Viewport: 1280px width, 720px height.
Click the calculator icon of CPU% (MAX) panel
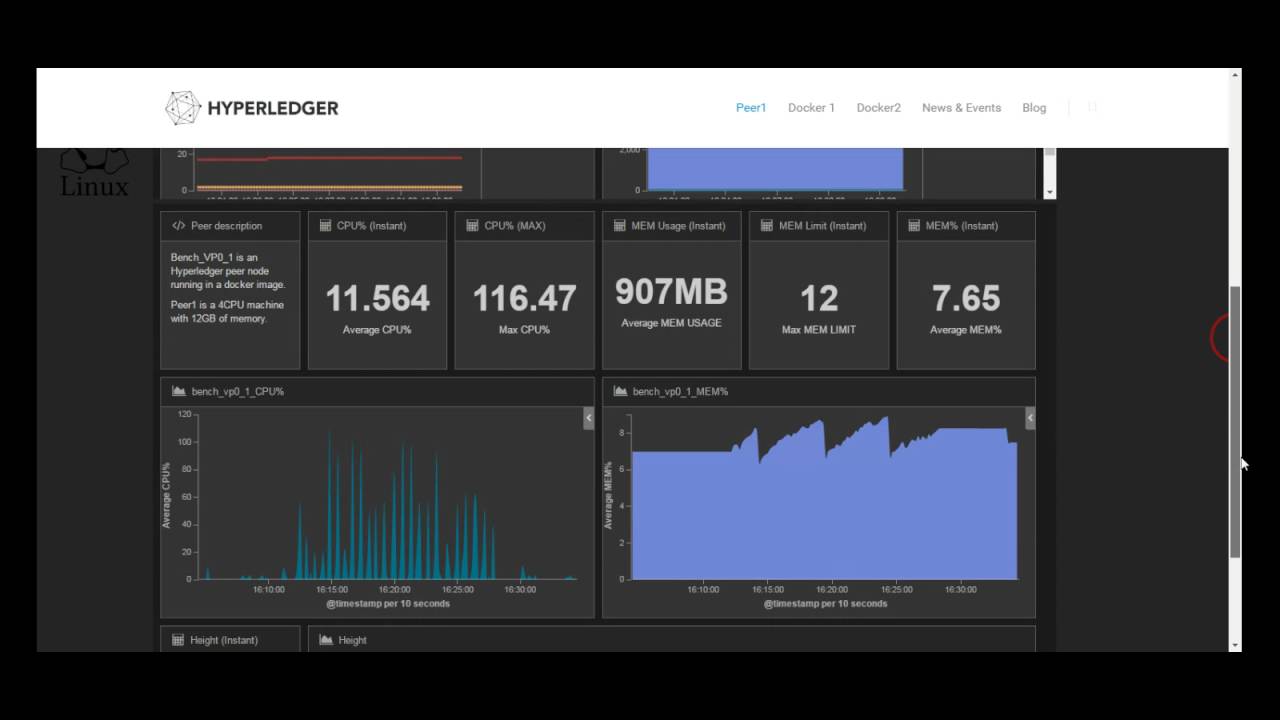coord(473,226)
